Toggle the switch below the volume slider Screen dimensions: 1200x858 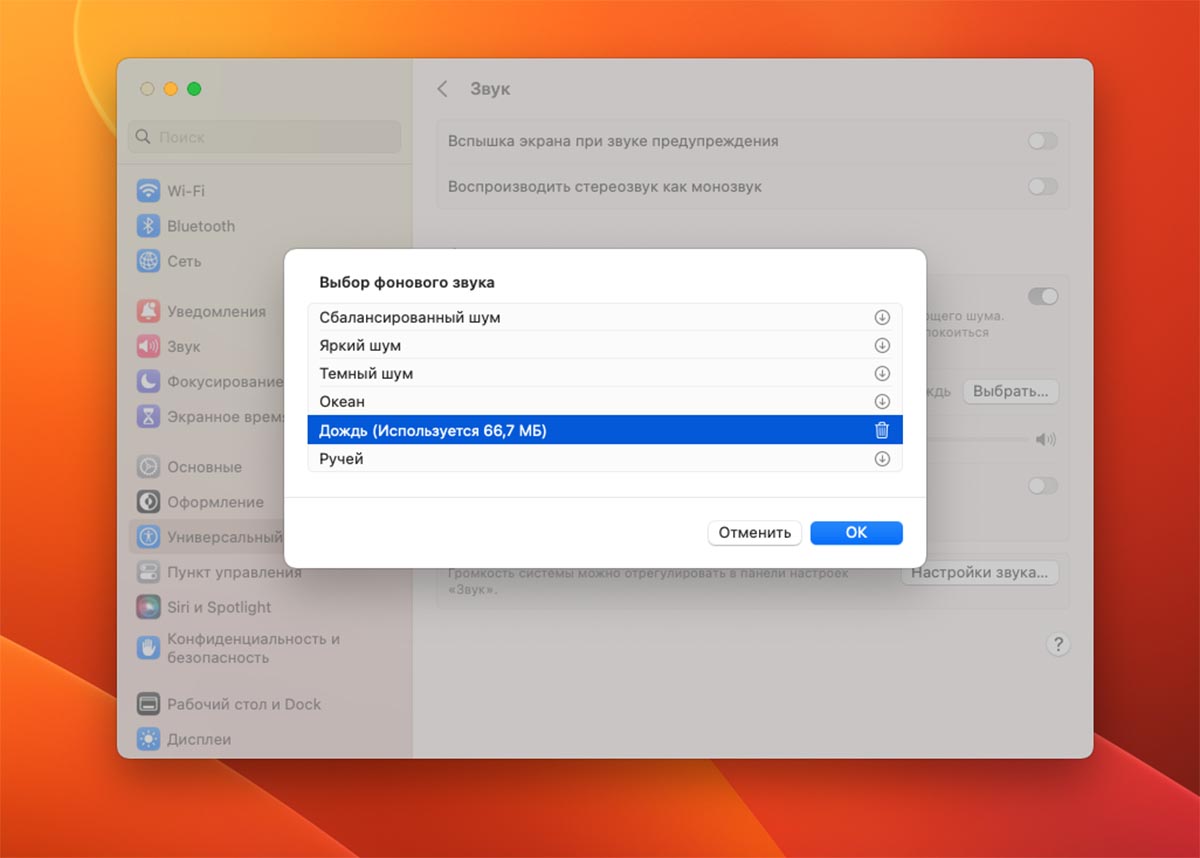click(x=1042, y=485)
